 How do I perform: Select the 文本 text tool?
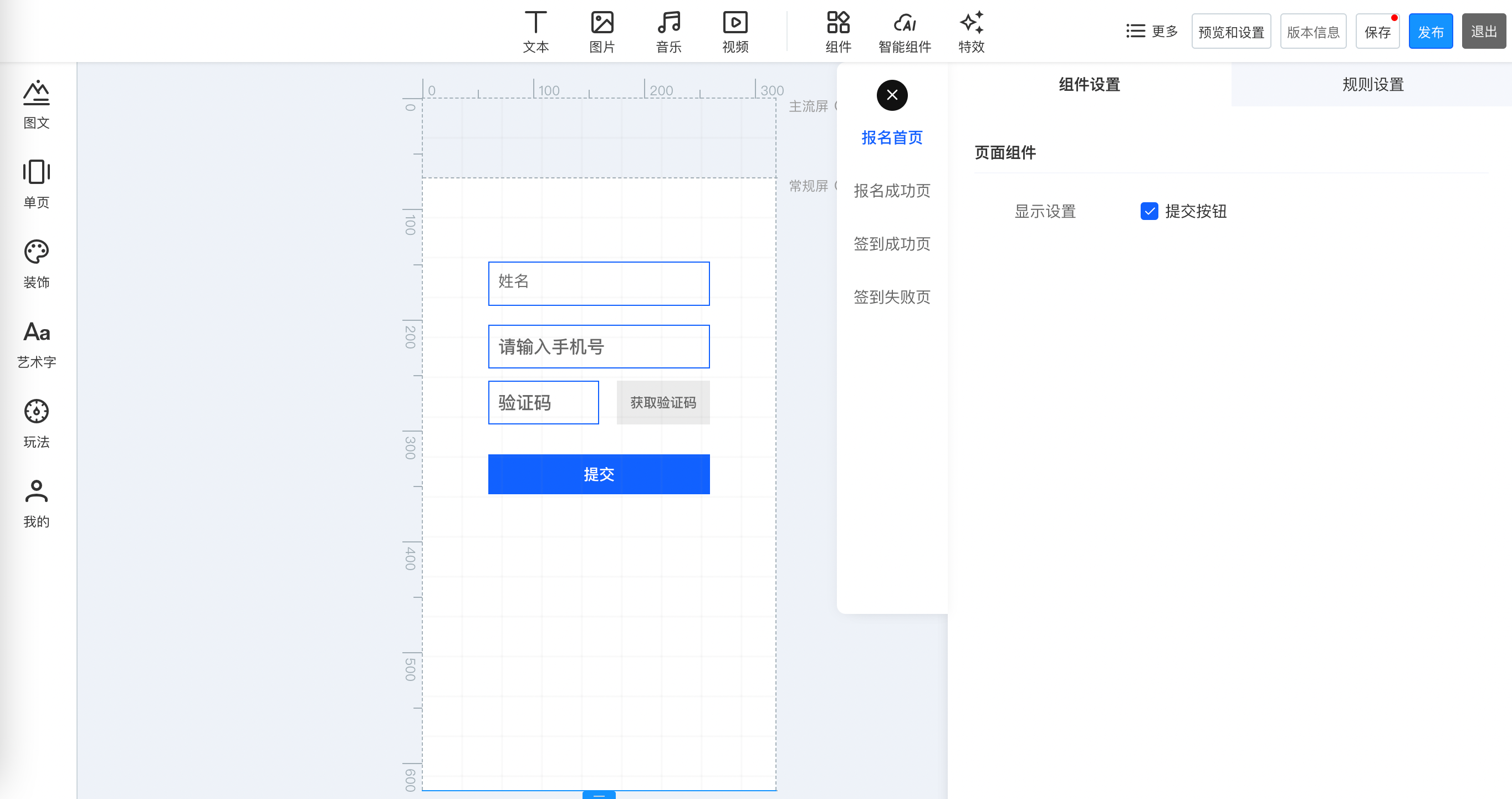click(535, 32)
